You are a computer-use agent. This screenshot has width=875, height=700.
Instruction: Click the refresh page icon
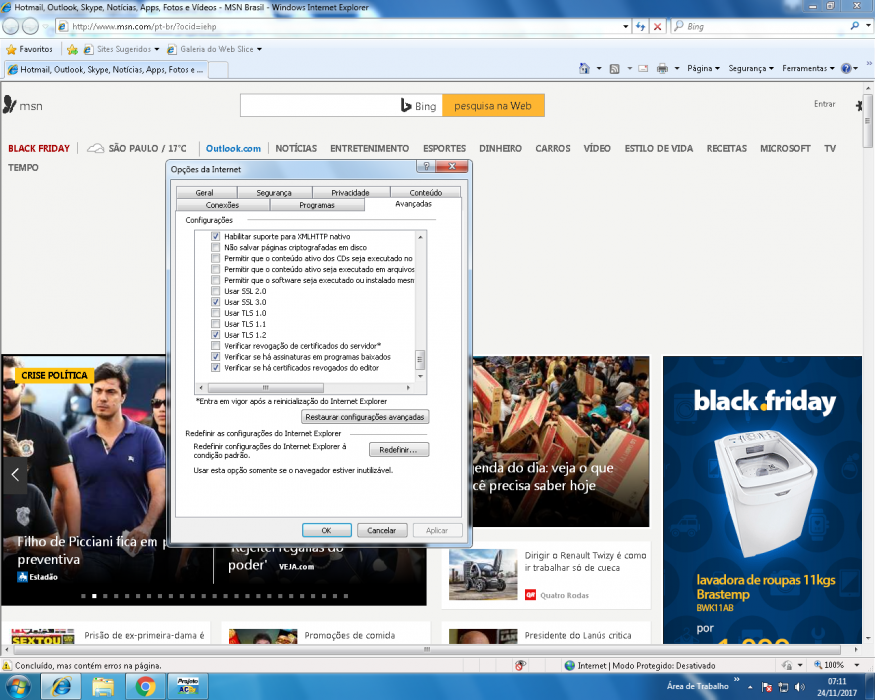(640, 26)
